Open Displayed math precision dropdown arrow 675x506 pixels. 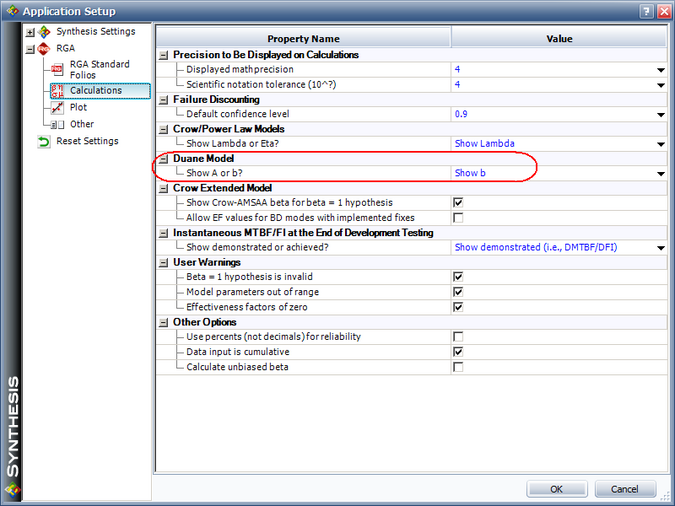click(x=661, y=70)
